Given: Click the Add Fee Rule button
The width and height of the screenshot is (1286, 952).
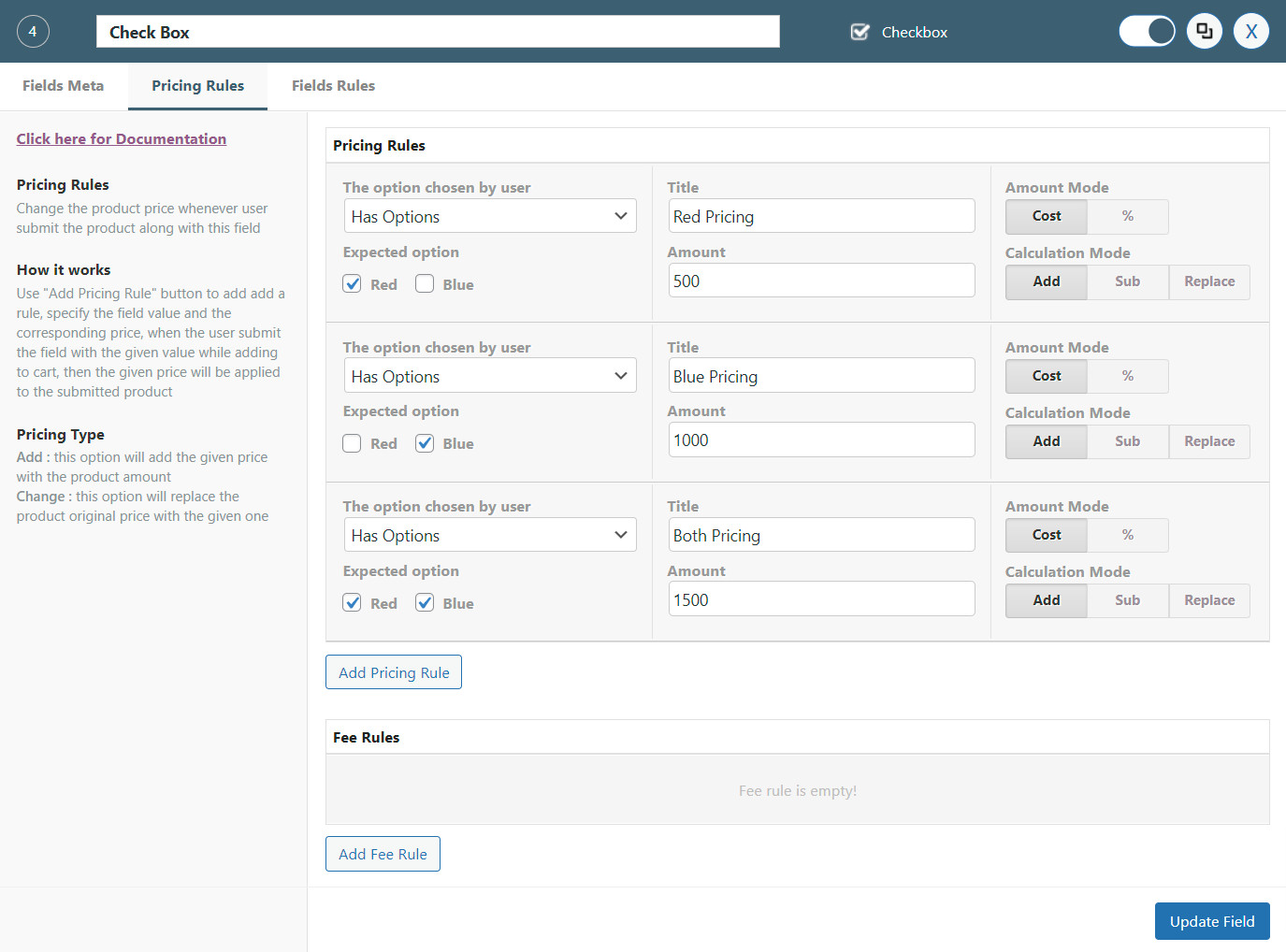Looking at the screenshot, I should pos(383,854).
